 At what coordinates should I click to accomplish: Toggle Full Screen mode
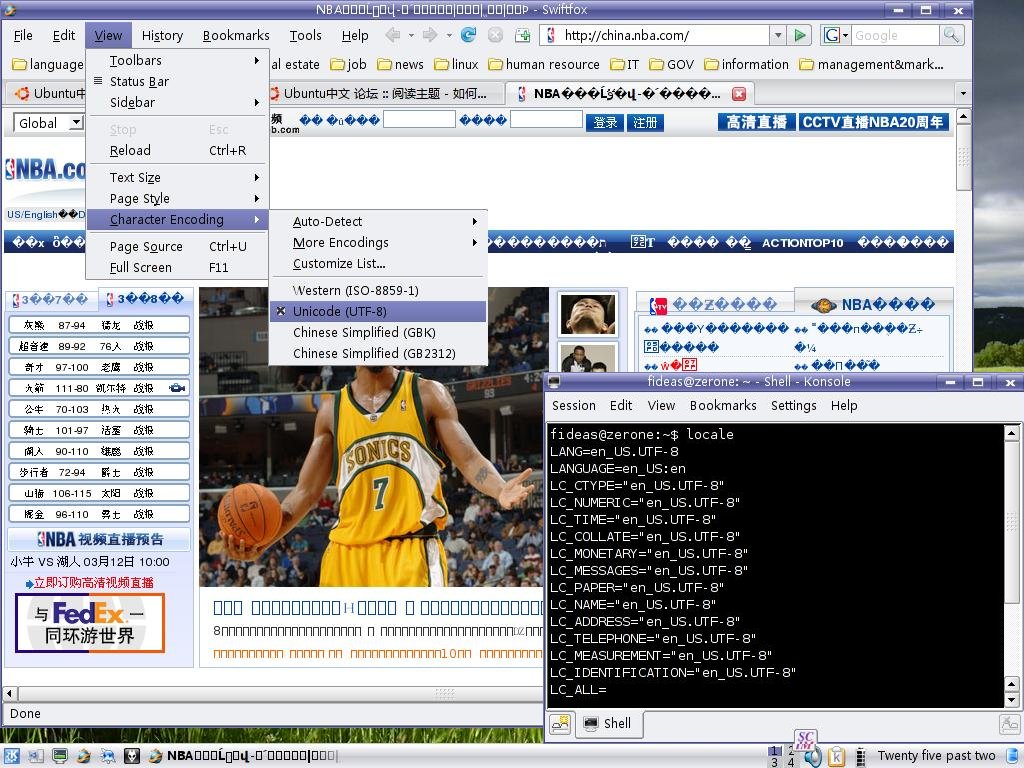177,268
